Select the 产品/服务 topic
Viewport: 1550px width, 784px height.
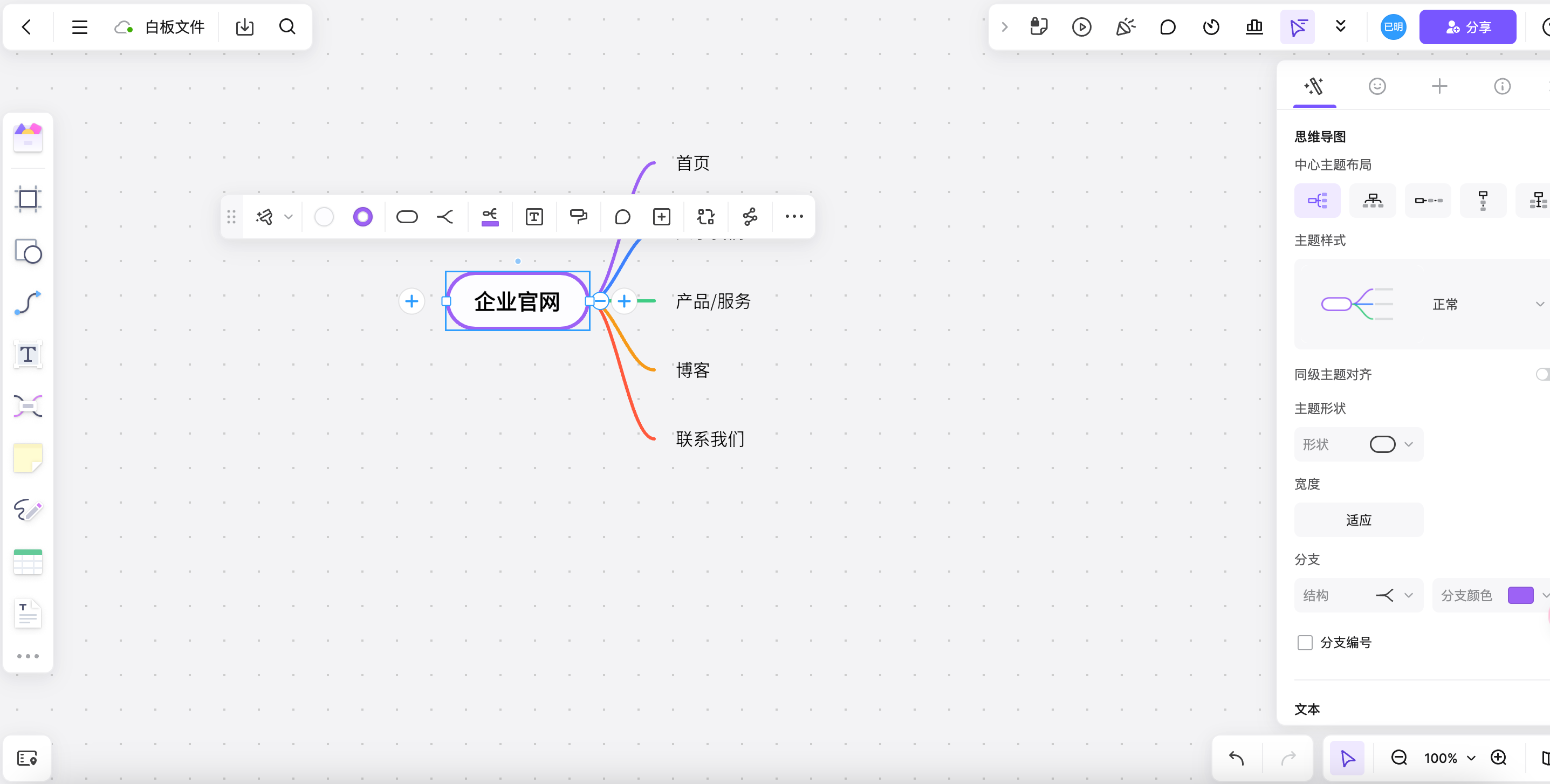713,301
